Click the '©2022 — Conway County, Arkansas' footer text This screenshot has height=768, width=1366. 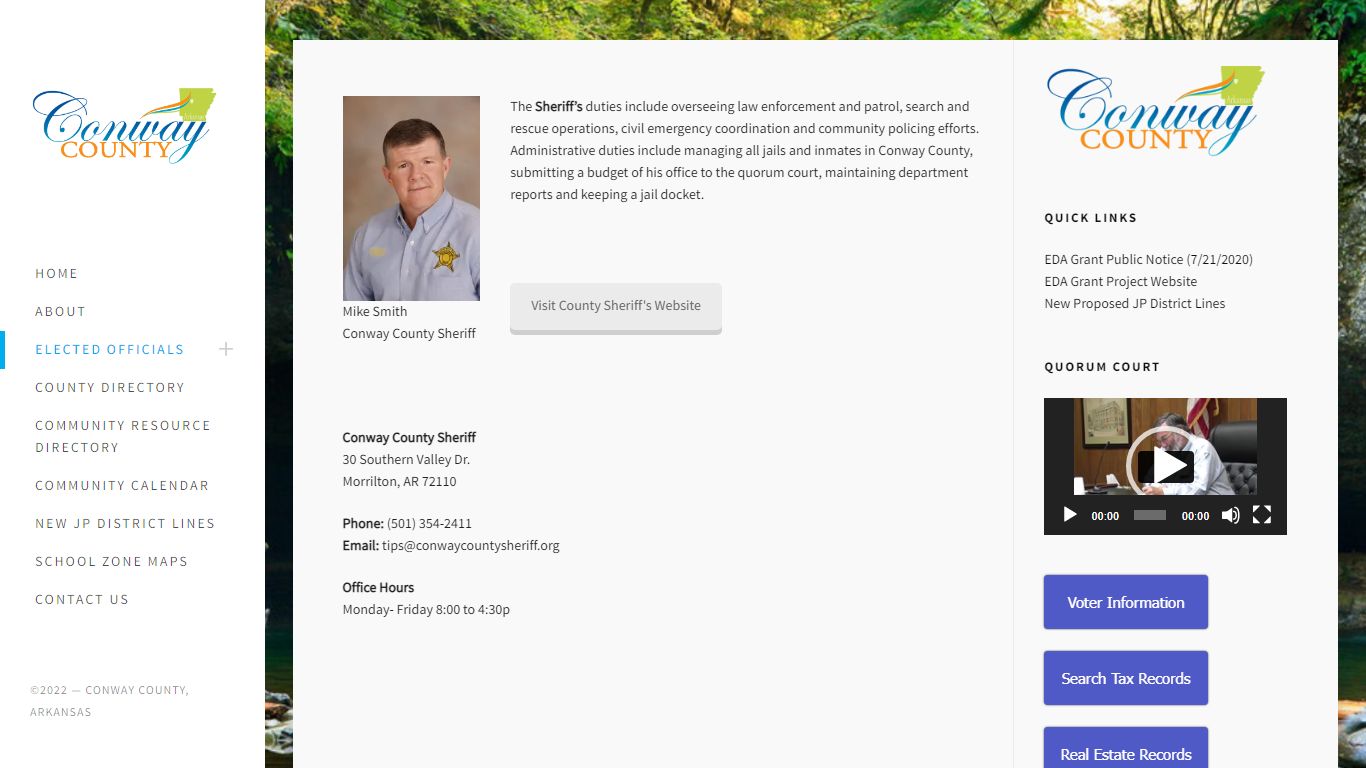tap(109, 701)
